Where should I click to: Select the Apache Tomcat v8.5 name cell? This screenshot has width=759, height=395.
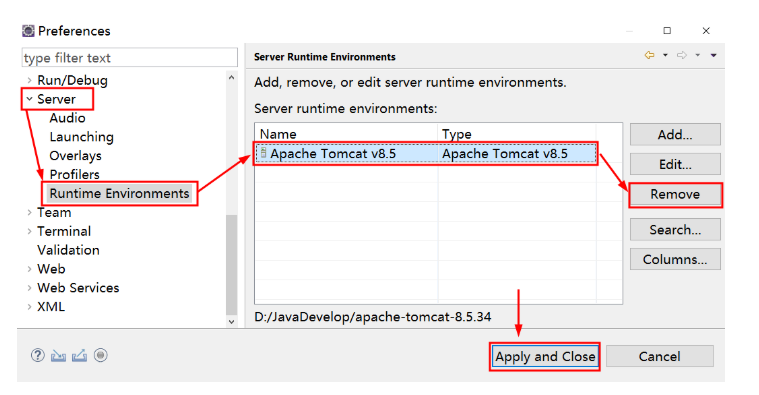point(347,153)
